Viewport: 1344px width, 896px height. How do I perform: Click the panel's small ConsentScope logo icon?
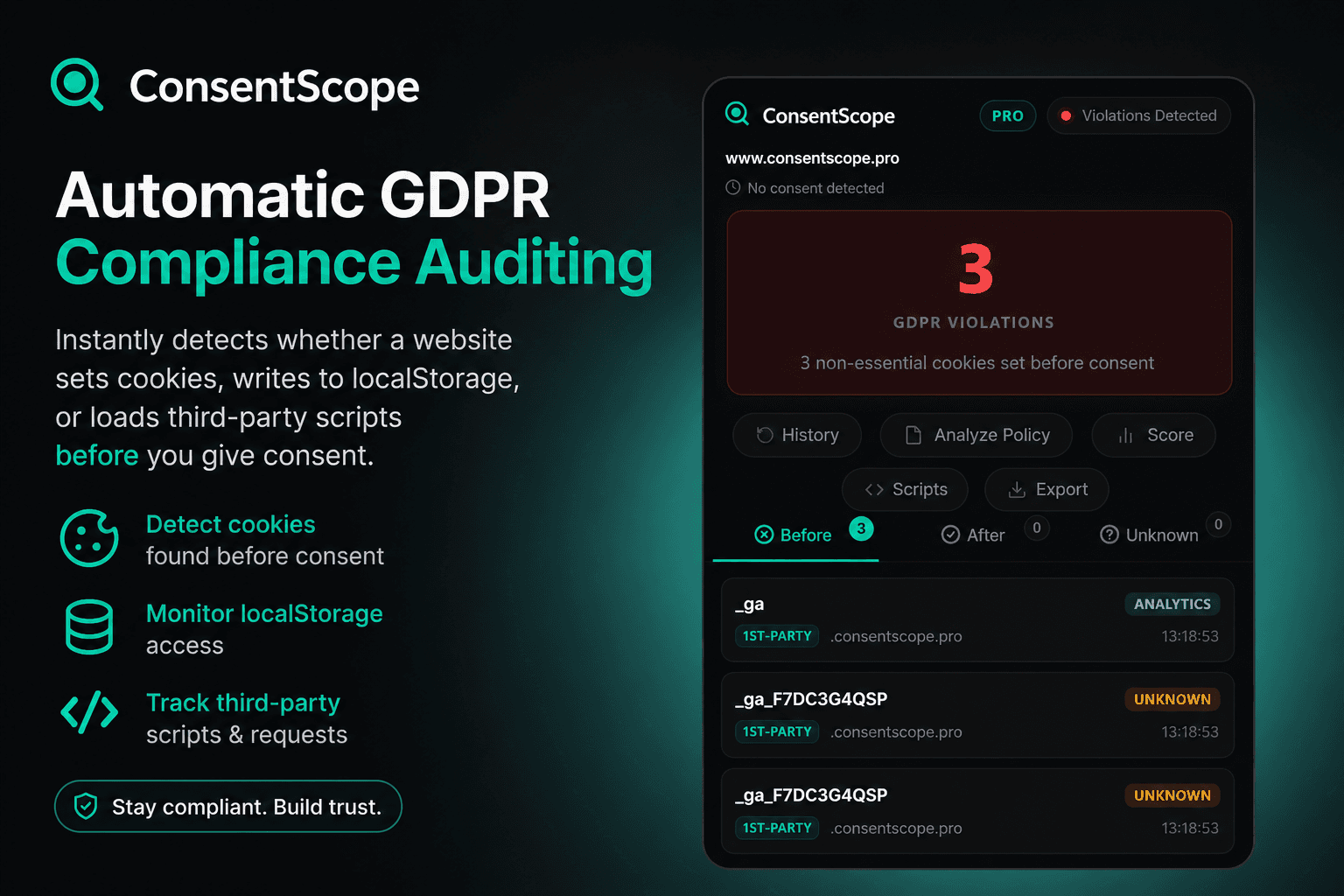737,114
